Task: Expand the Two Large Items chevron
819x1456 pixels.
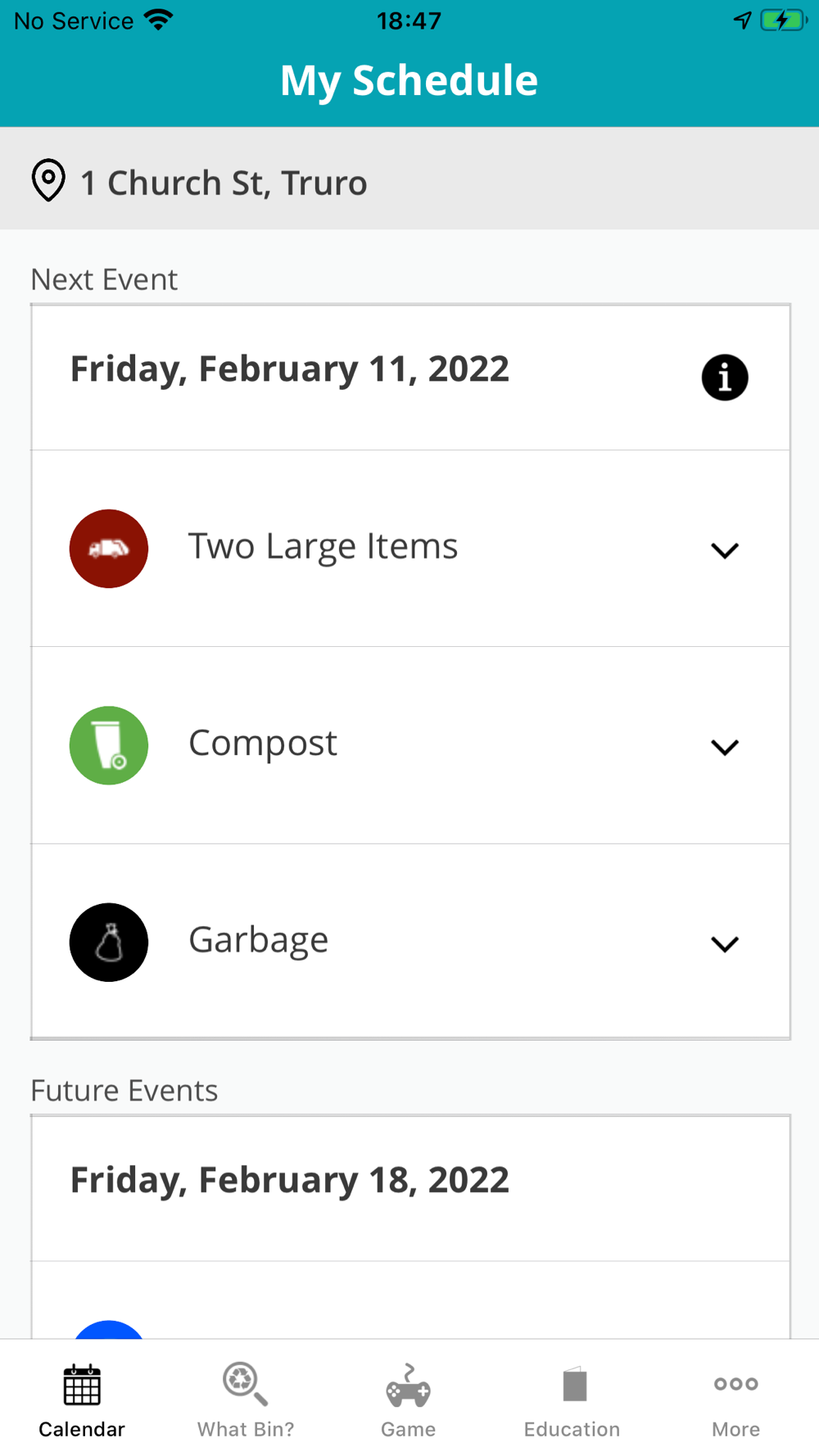Action: 725,550
